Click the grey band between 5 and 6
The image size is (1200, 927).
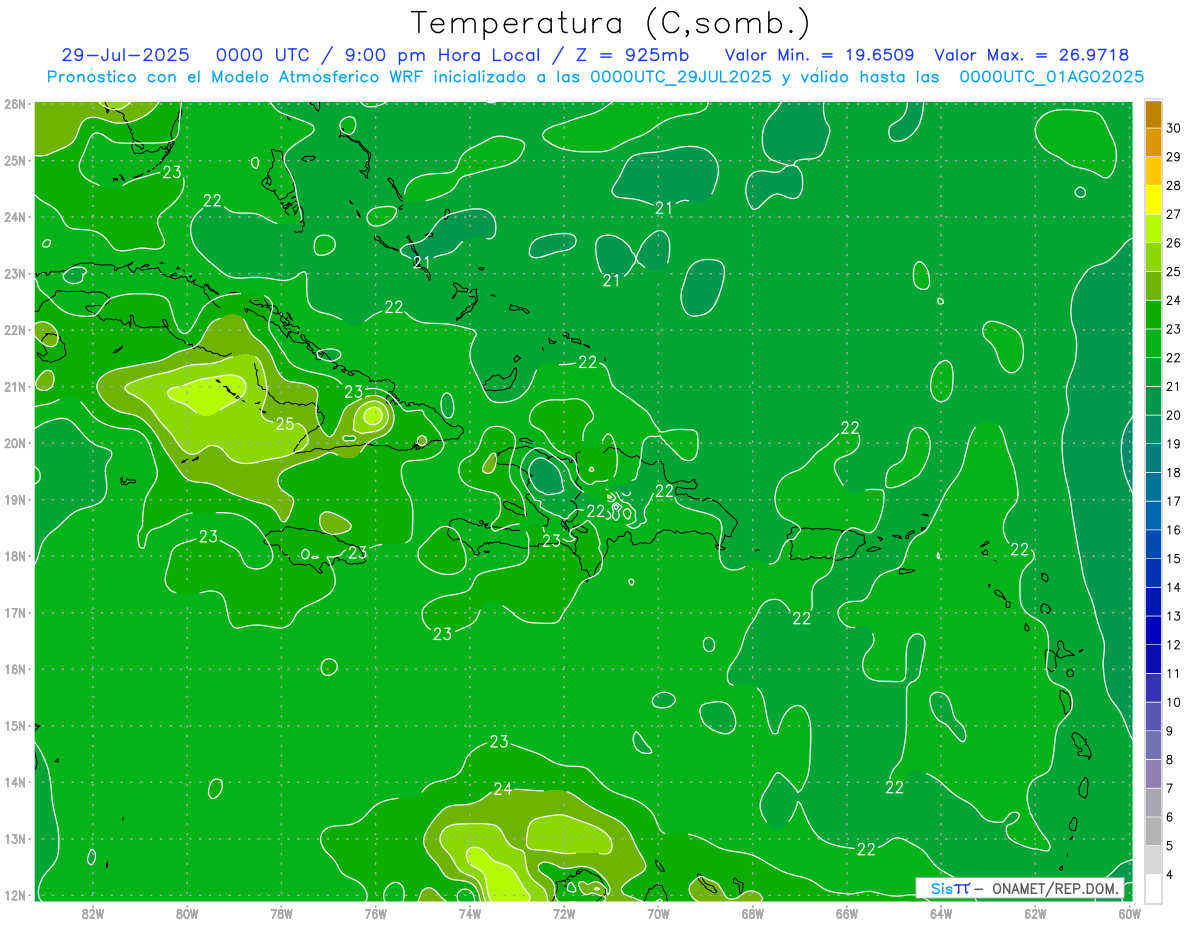tap(1154, 831)
